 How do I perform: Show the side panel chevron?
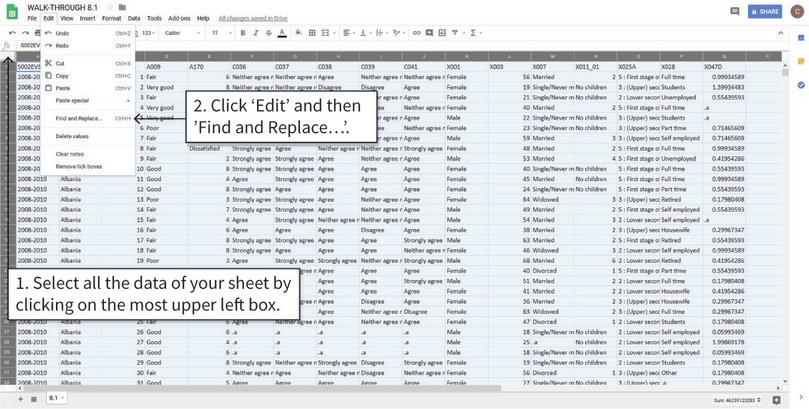click(x=801, y=397)
